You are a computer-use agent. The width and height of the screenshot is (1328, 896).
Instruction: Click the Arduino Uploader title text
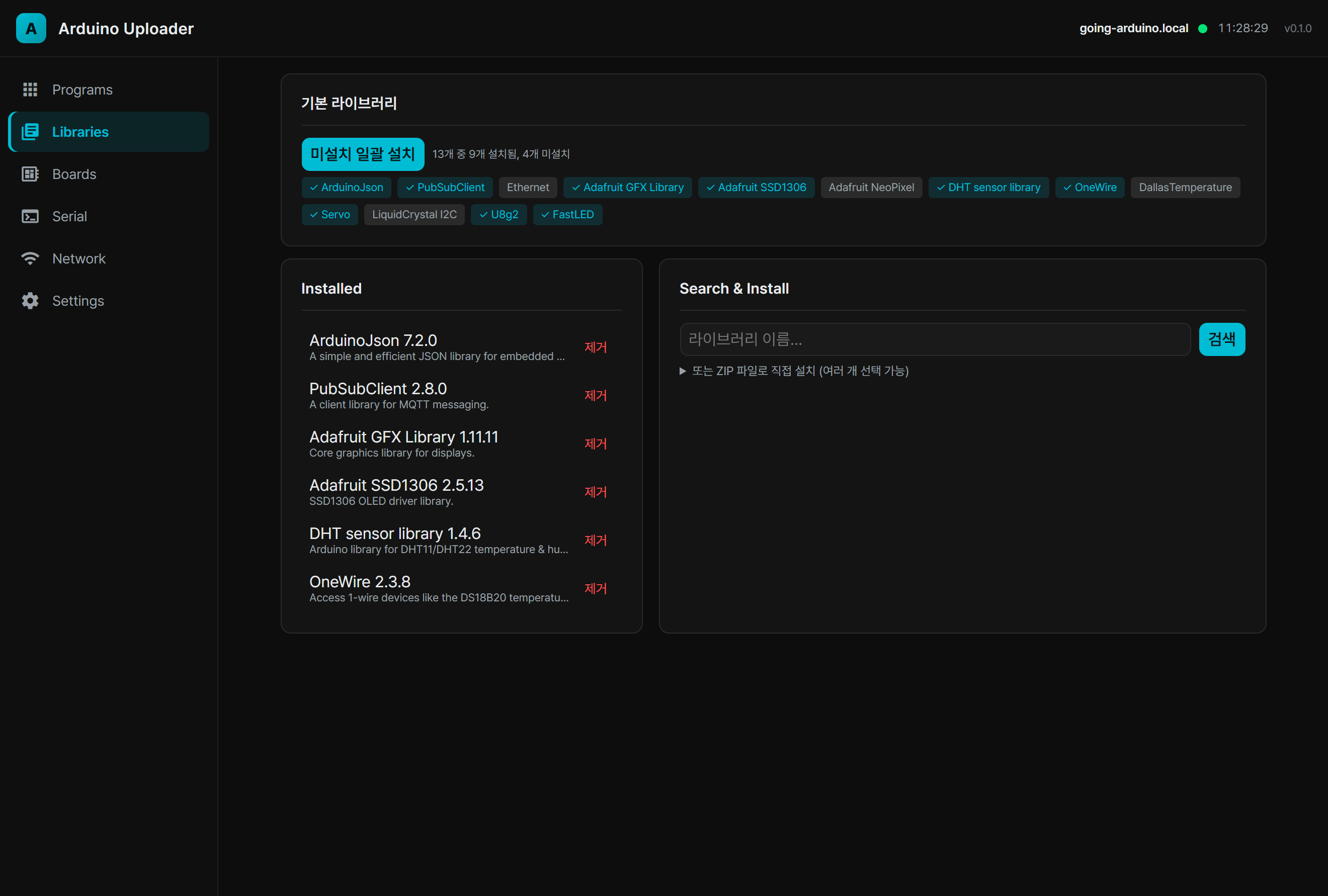pos(126,29)
